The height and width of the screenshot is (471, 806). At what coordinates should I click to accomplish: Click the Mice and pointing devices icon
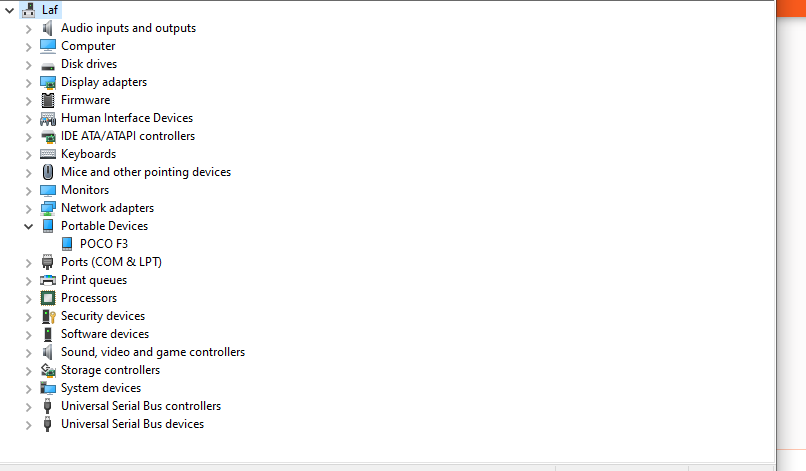tap(48, 172)
